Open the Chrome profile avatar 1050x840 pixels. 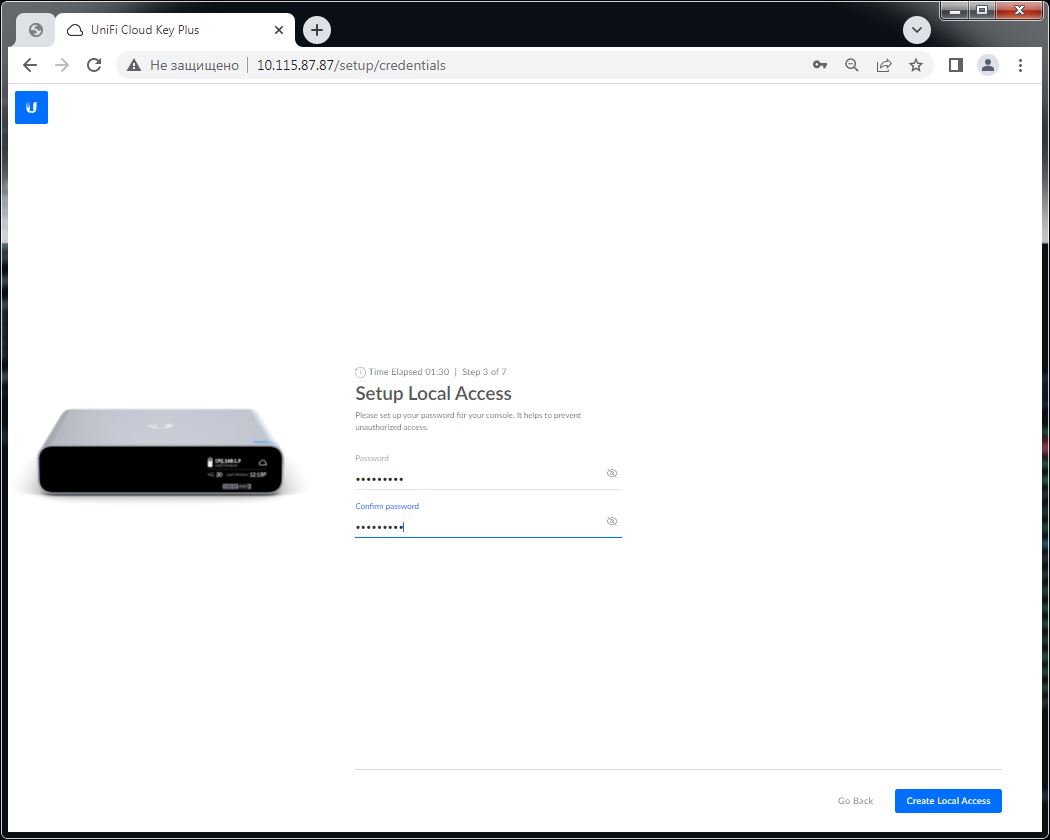(988, 65)
